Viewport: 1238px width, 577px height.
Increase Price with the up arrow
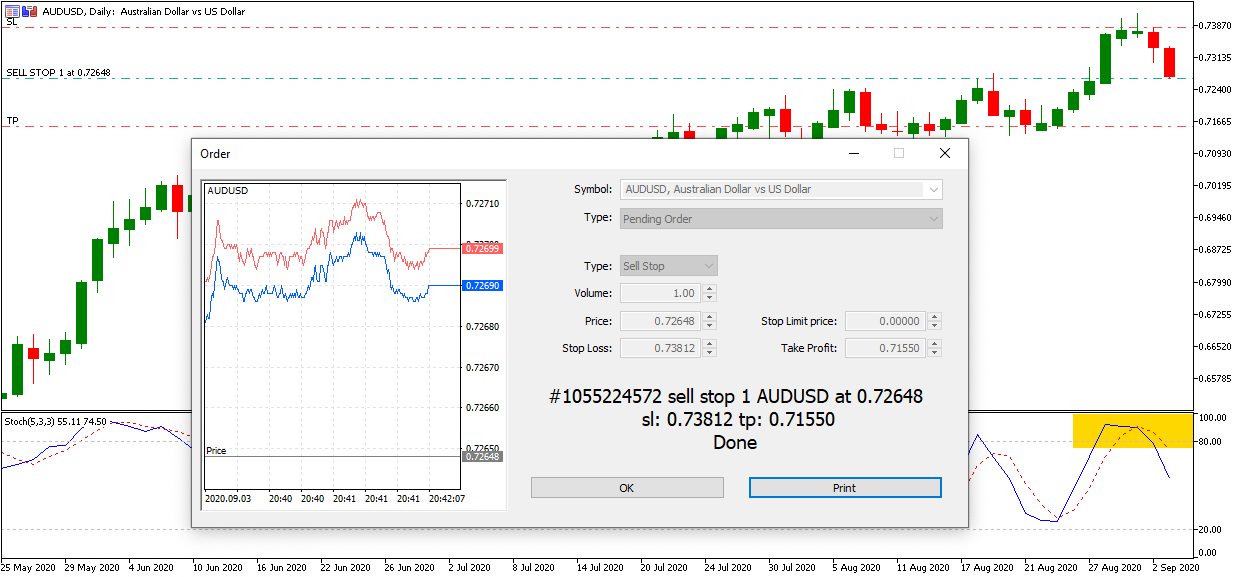(x=710, y=317)
